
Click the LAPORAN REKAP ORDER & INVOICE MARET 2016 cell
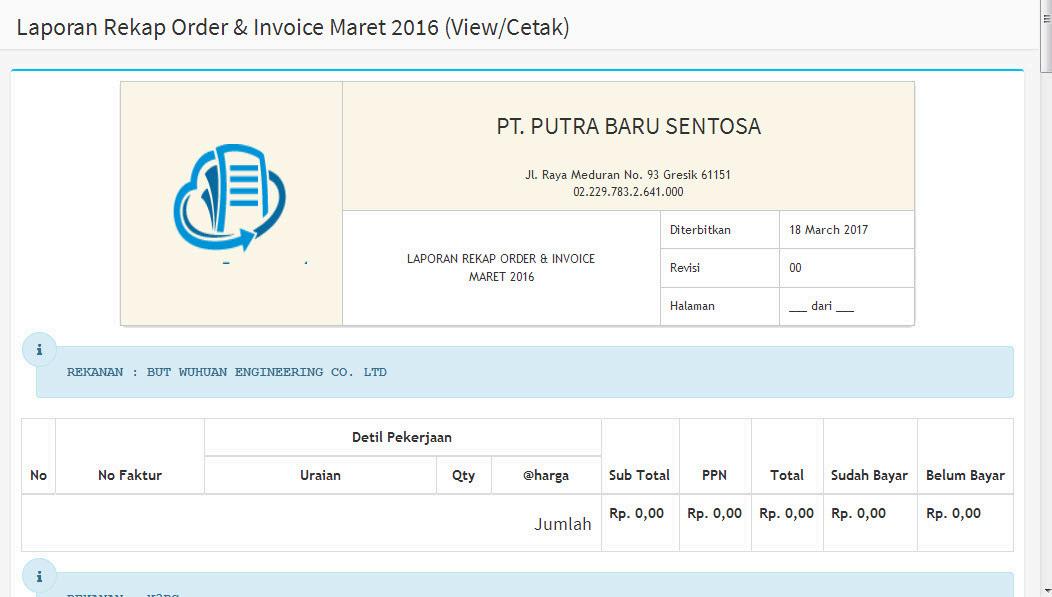[501, 268]
